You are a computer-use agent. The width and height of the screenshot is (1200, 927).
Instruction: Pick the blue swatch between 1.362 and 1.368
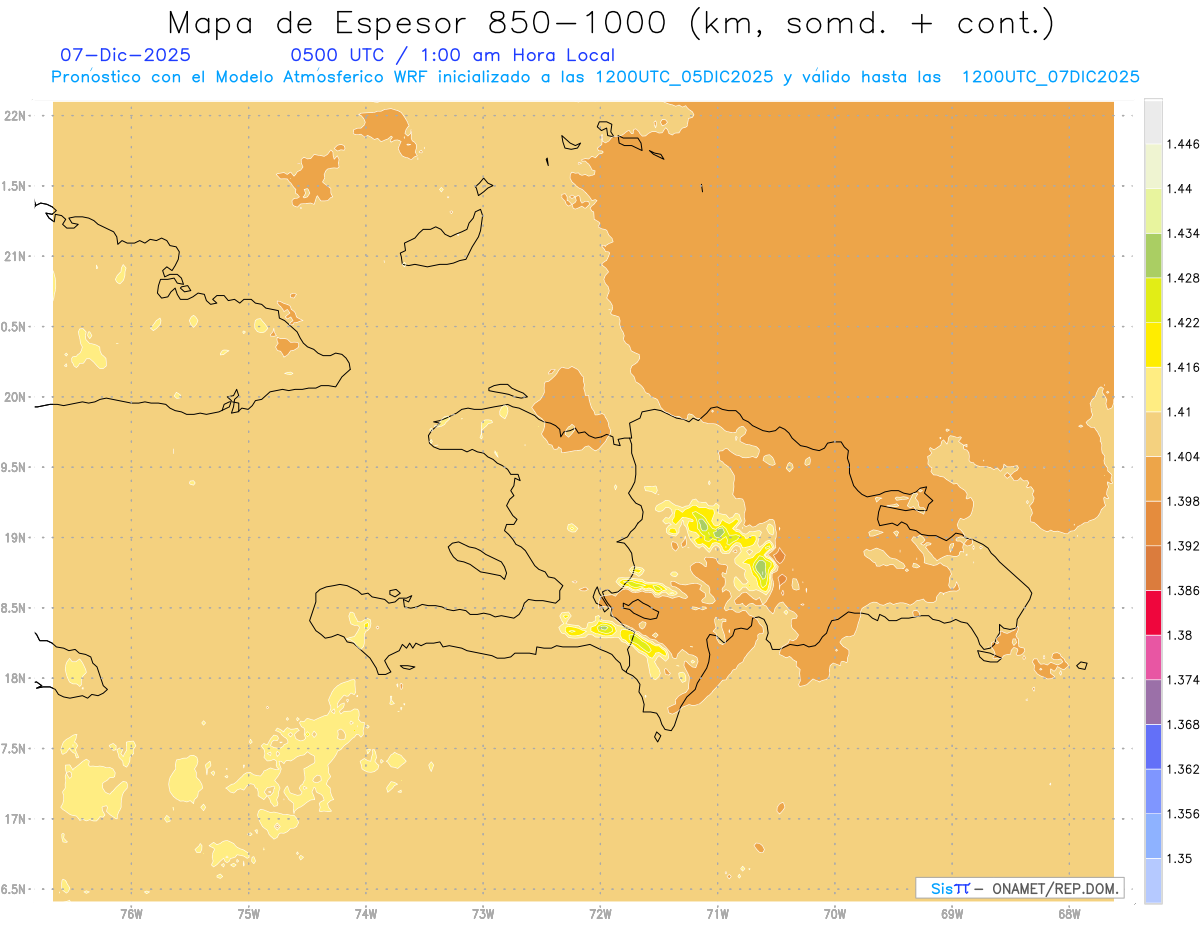coord(1153,746)
